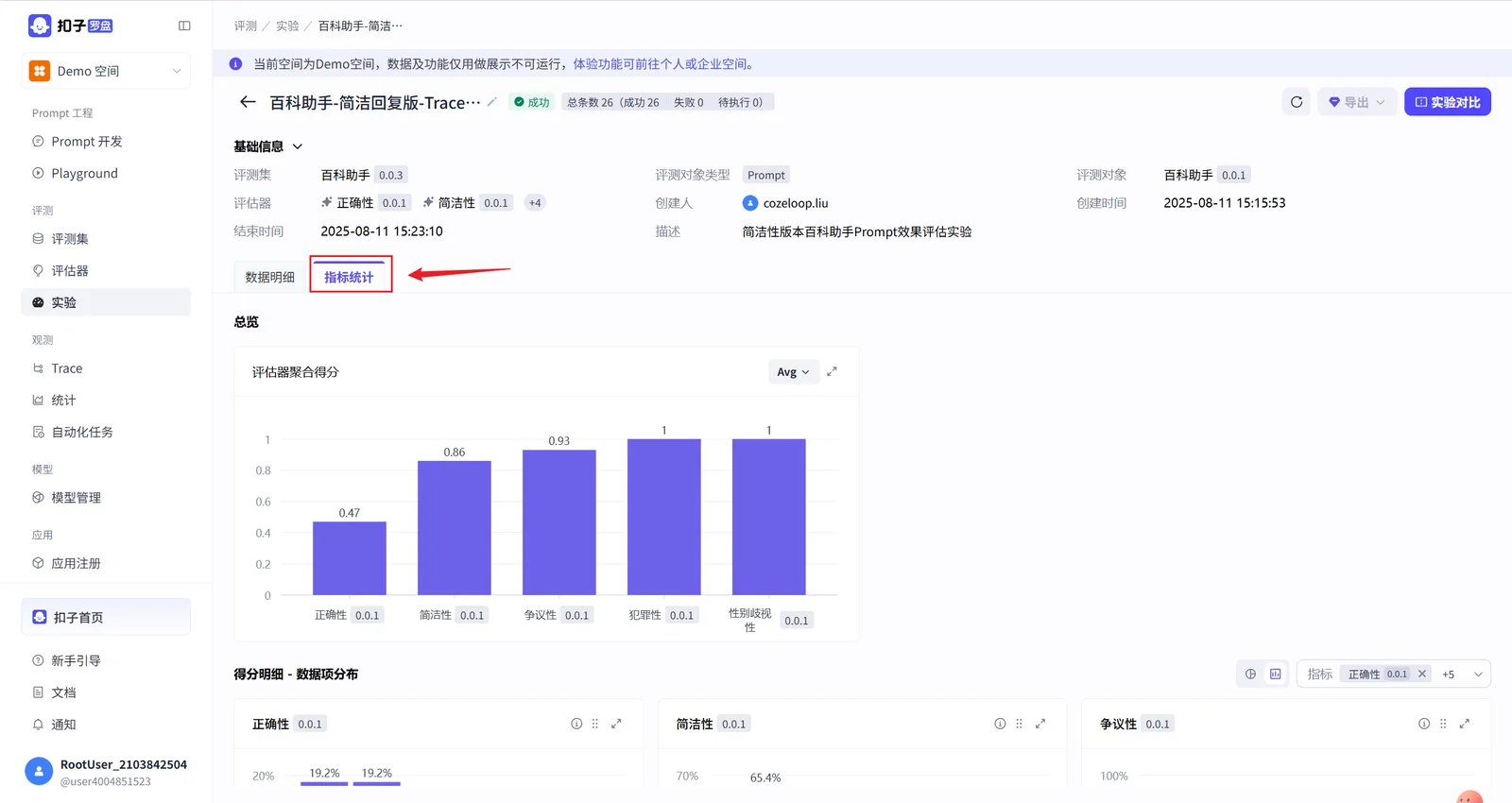Click the 简洁性 bar showing 0.86
Viewport: 1512px width, 803px height.
click(x=455, y=528)
